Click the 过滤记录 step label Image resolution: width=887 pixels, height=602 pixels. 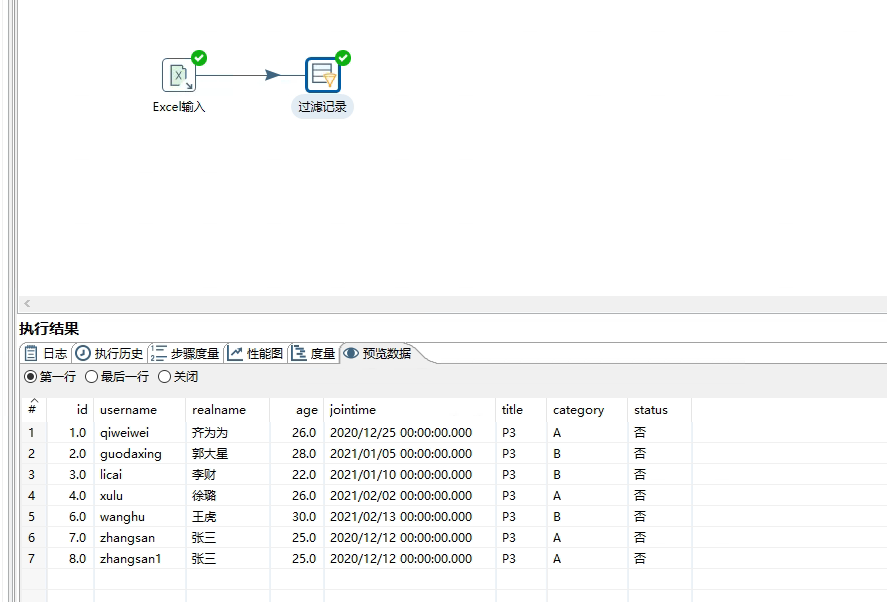(322, 106)
